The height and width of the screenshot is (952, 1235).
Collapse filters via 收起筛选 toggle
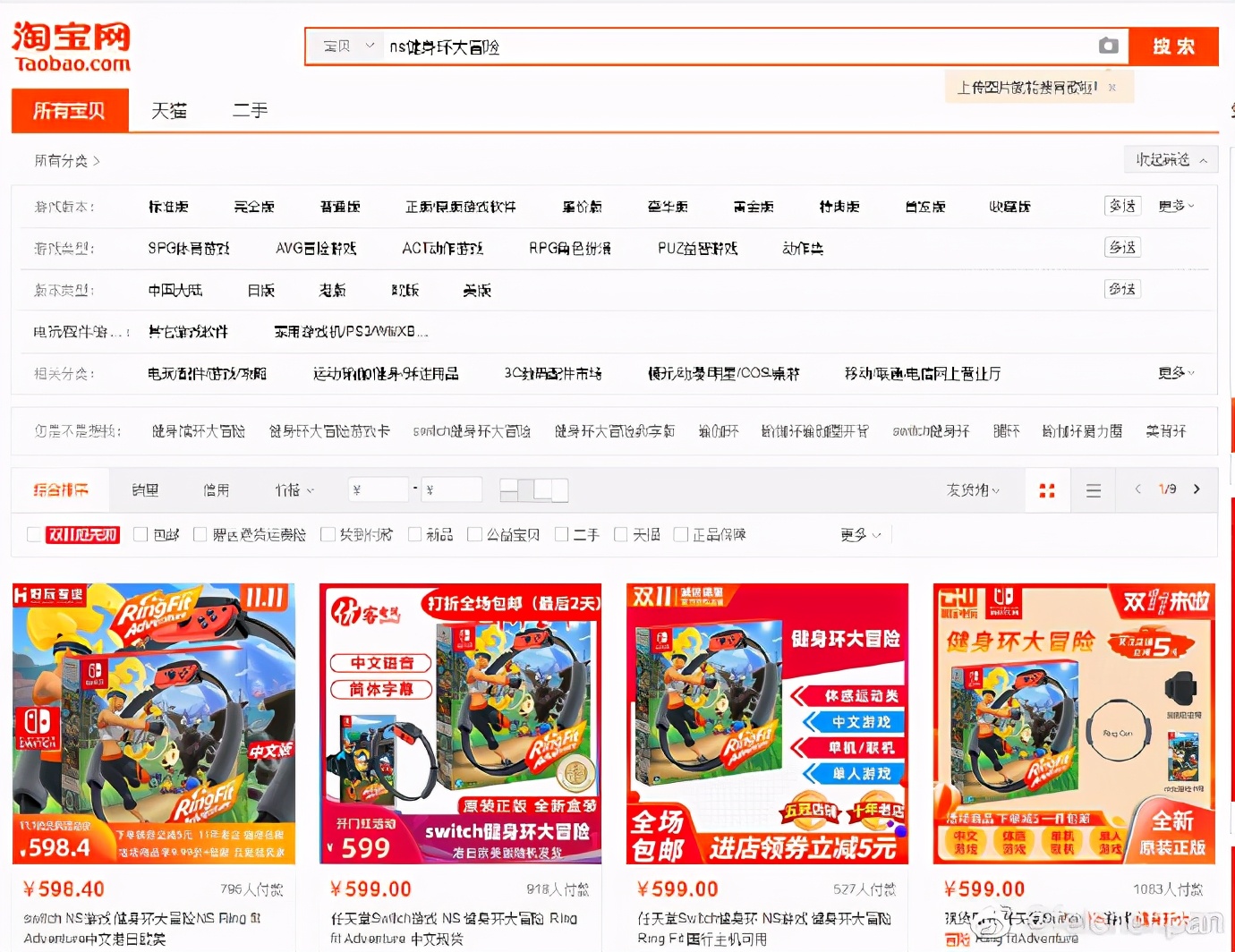coord(1171,159)
